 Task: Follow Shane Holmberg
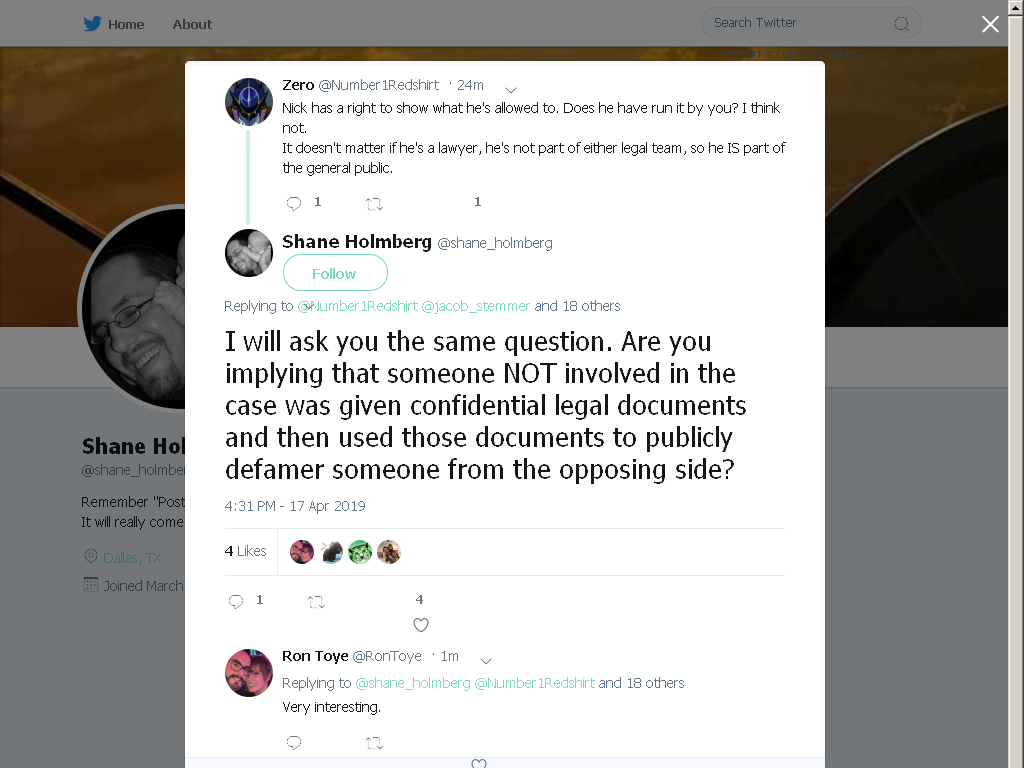point(335,273)
